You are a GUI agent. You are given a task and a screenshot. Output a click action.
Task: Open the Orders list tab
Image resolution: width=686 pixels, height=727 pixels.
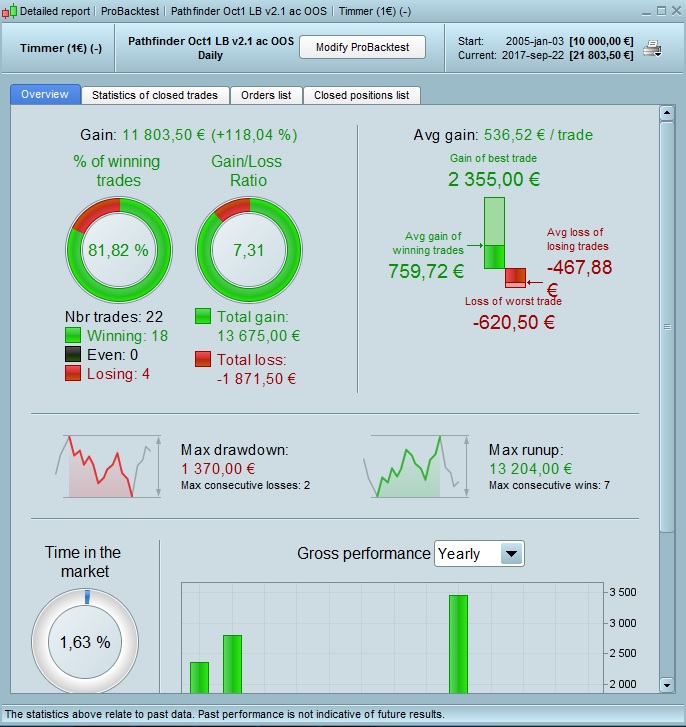tap(266, 95)
